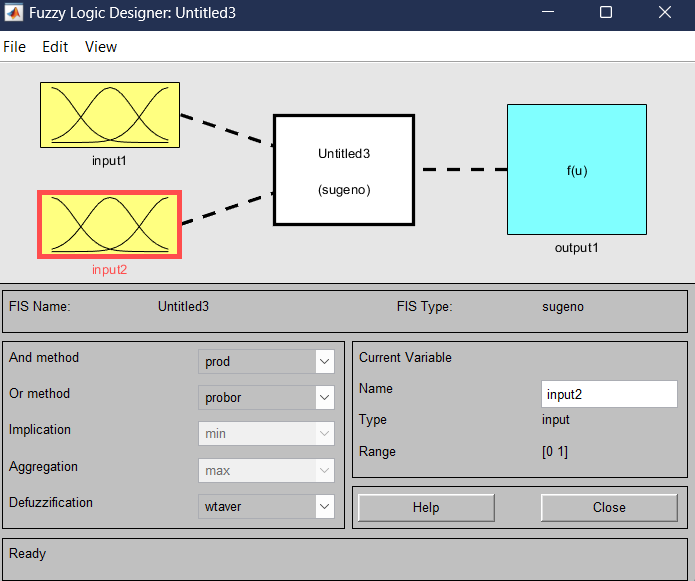Click the Ready status bar text

tap(27, 554)
